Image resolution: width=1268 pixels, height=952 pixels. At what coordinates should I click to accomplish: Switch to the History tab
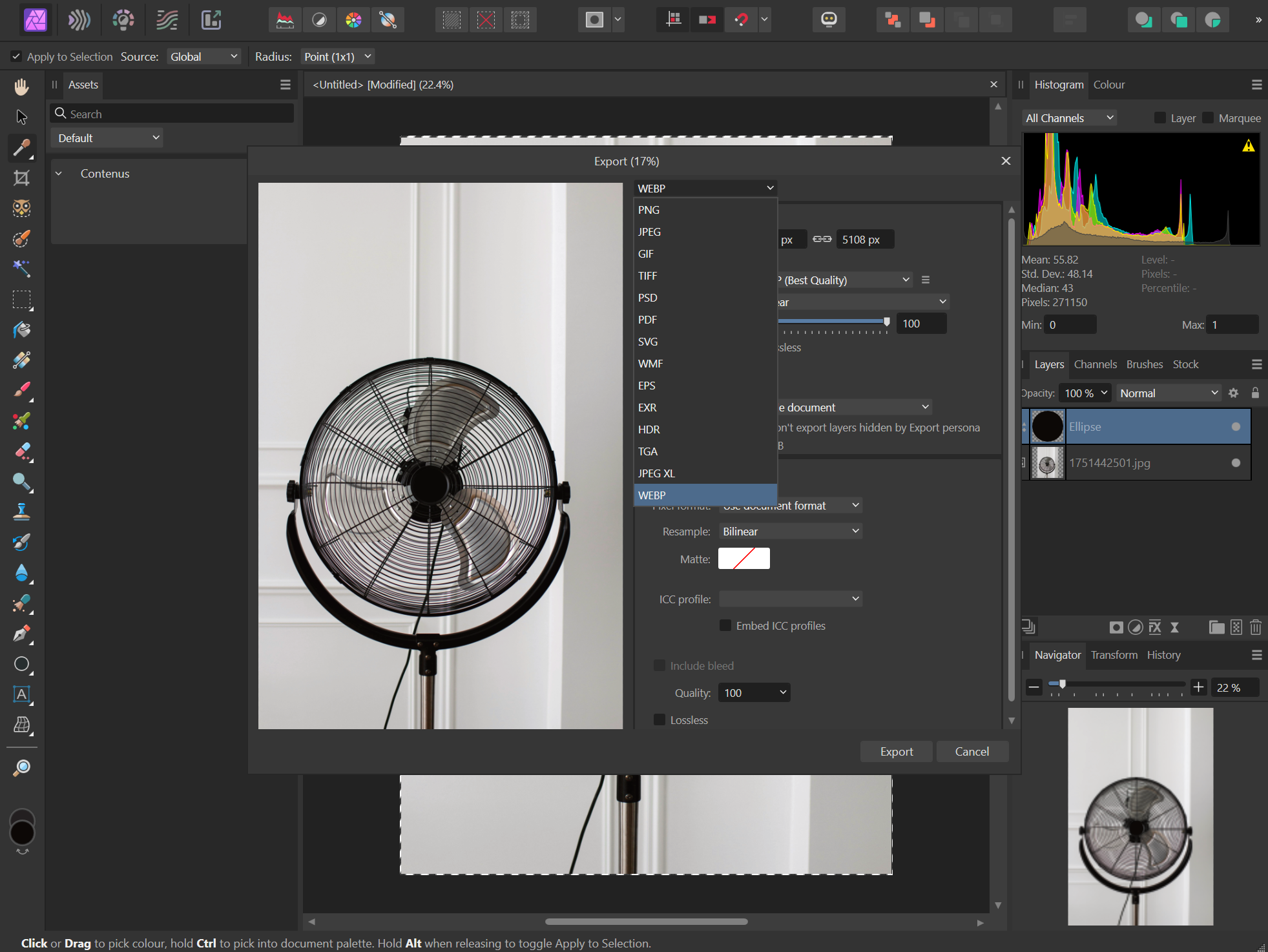coord(1163,655)
